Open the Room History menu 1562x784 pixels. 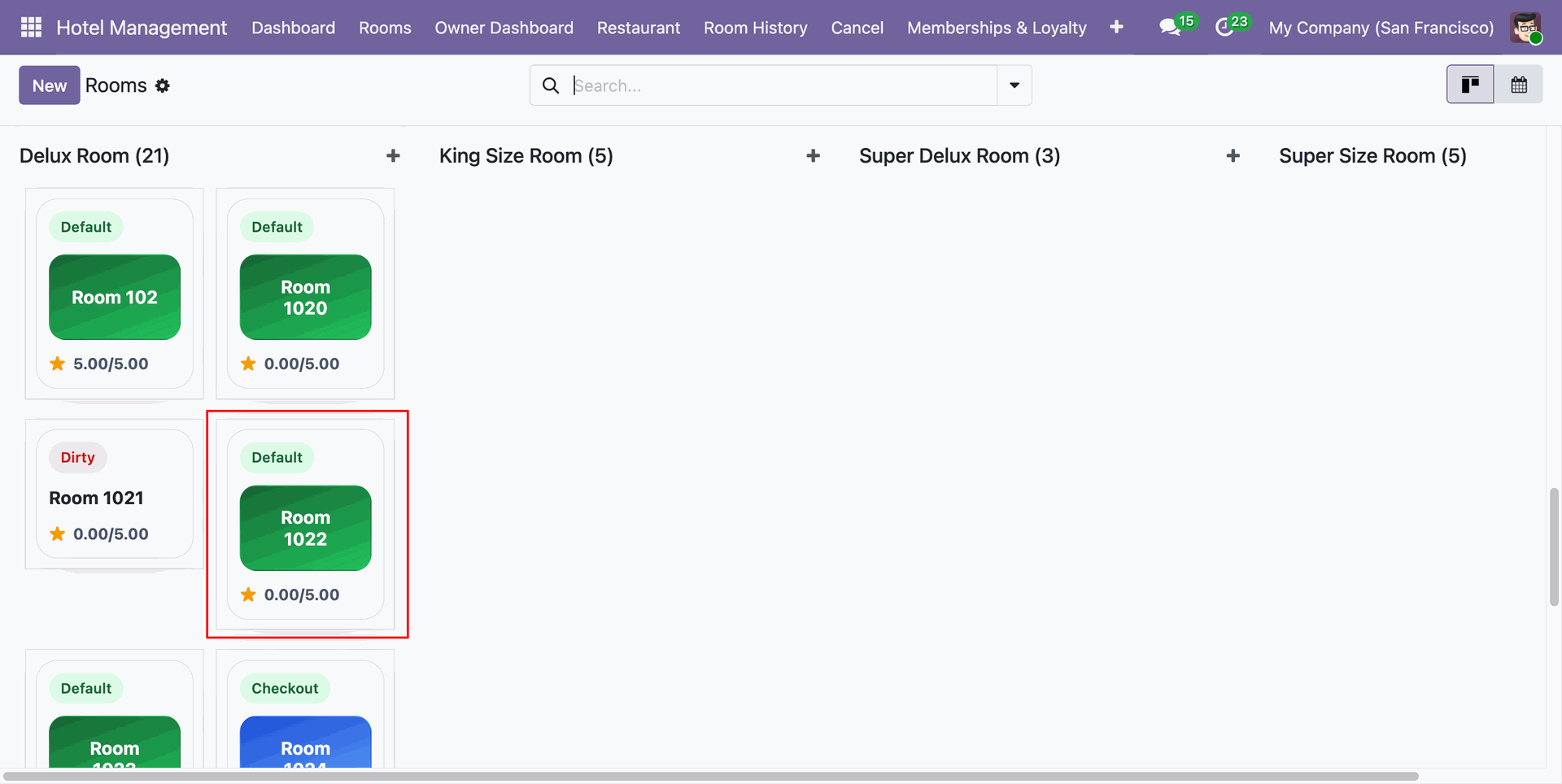756,28
